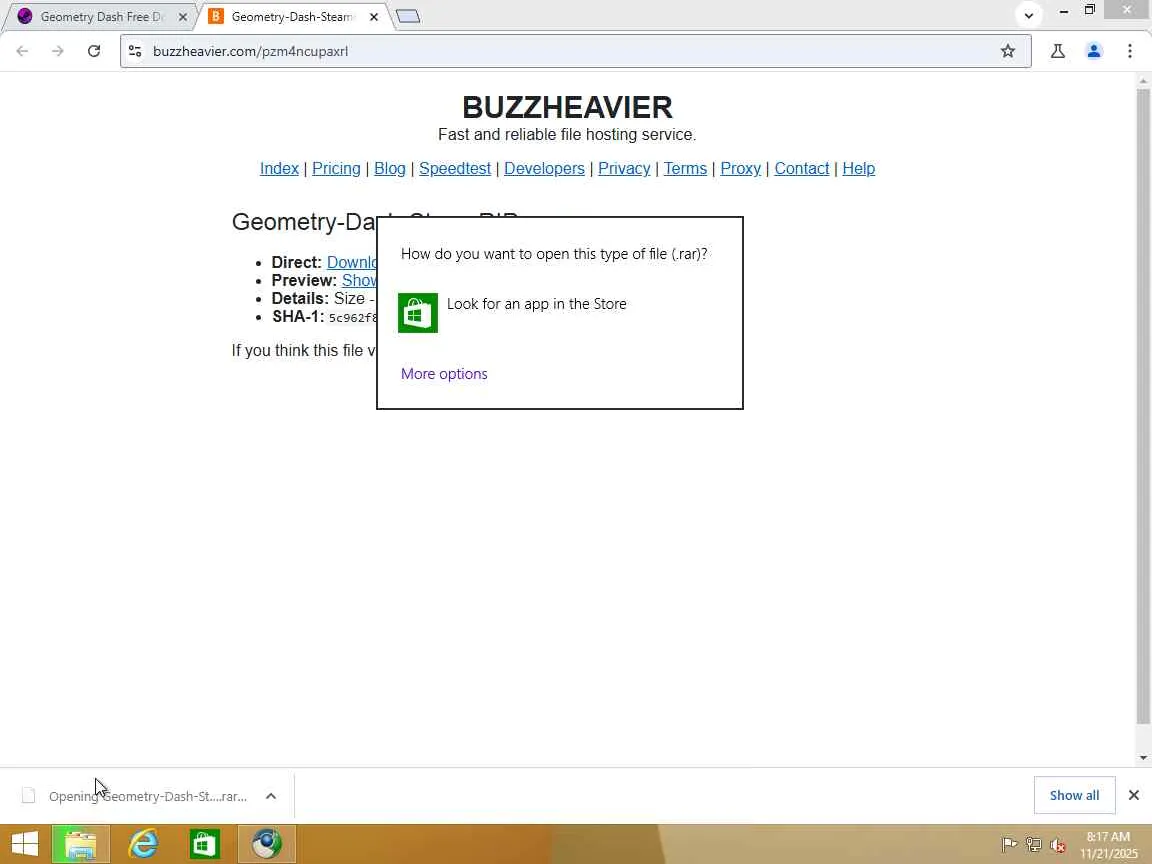Image resolution: width=1152 pixels, height=864 pixels.
Task: Click the Geometry-Dash rar download item
Action: pos(147,796)
